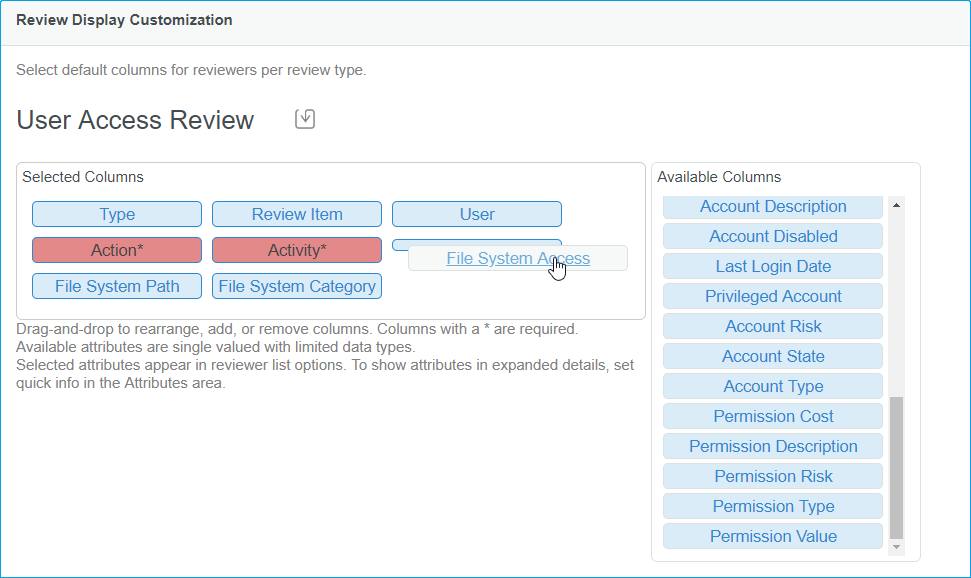Screen dimensions: 971x578
Task: Choose the Permission Cost column
Action: (773, 416)
